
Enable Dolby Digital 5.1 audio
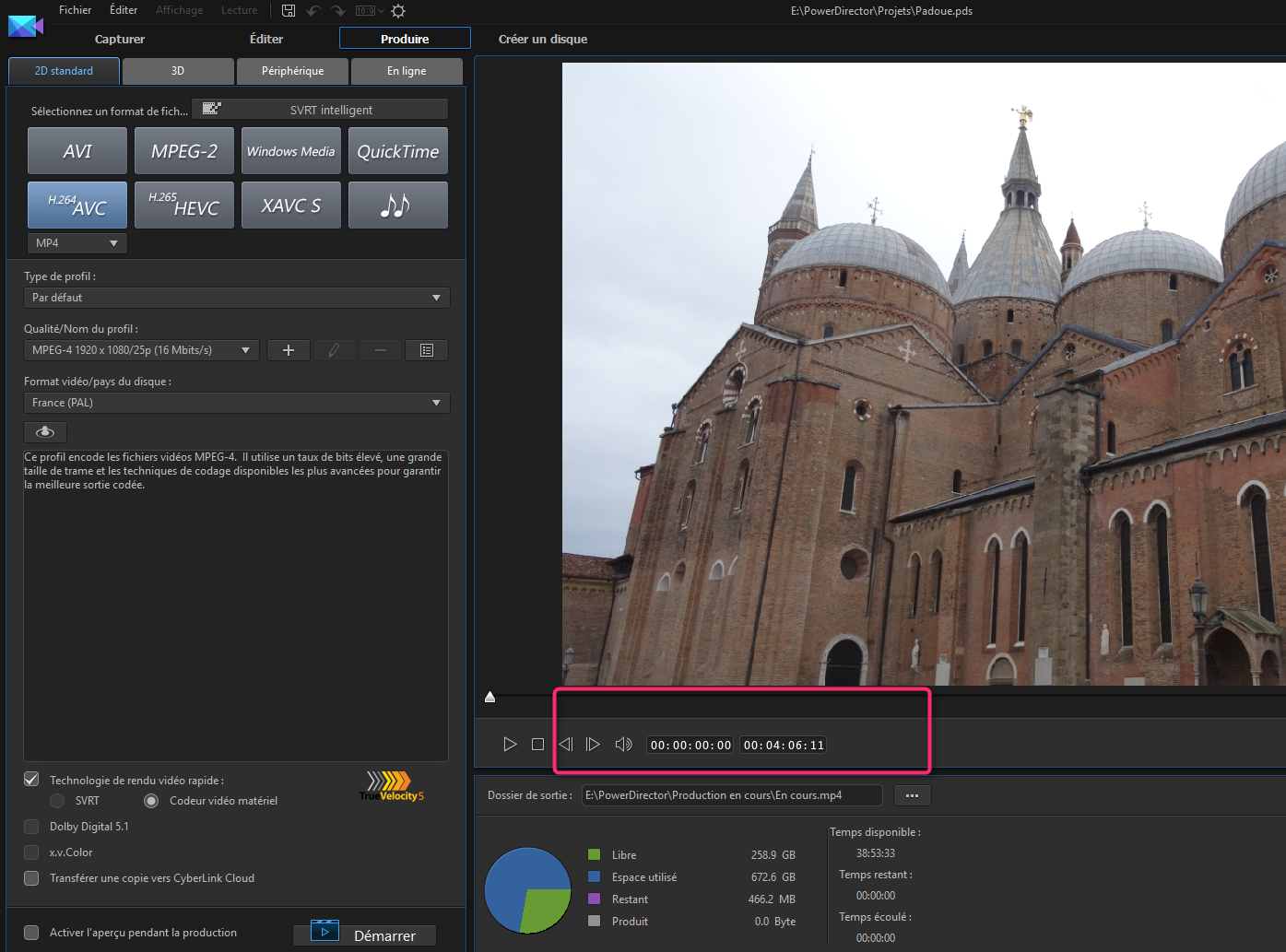(30, 827)
